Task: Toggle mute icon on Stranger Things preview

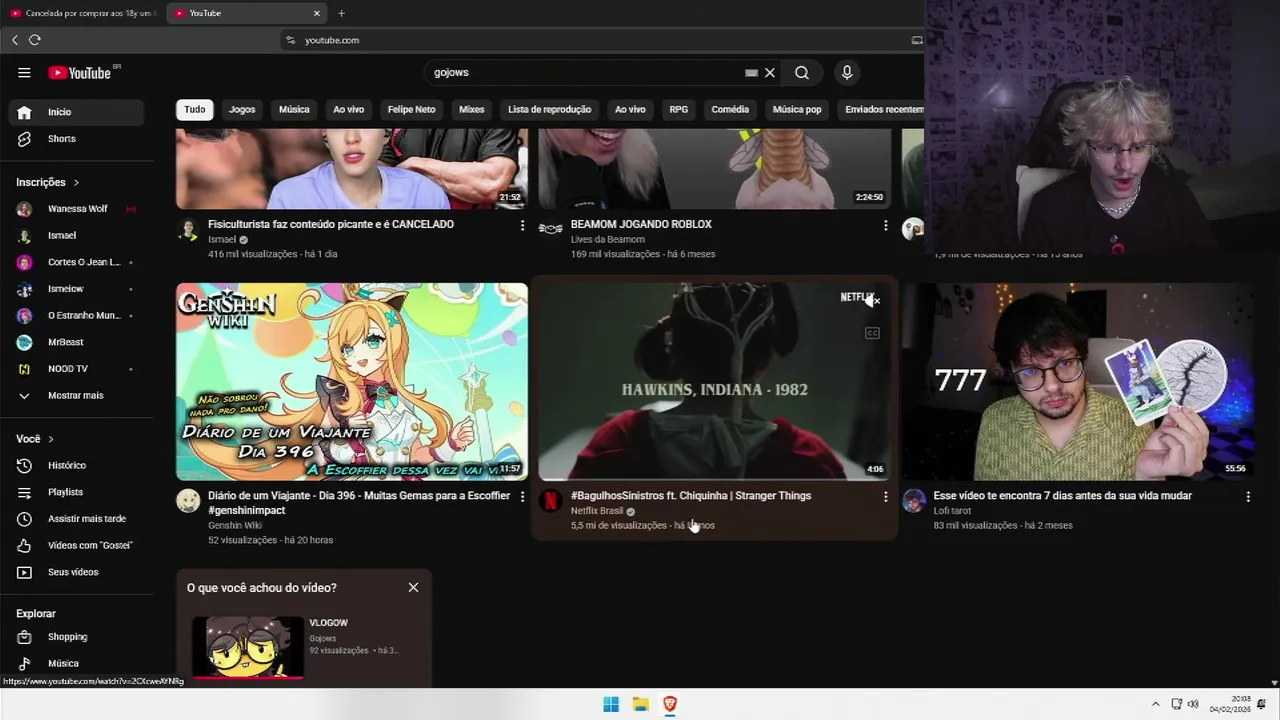Action: pos(873,300)
